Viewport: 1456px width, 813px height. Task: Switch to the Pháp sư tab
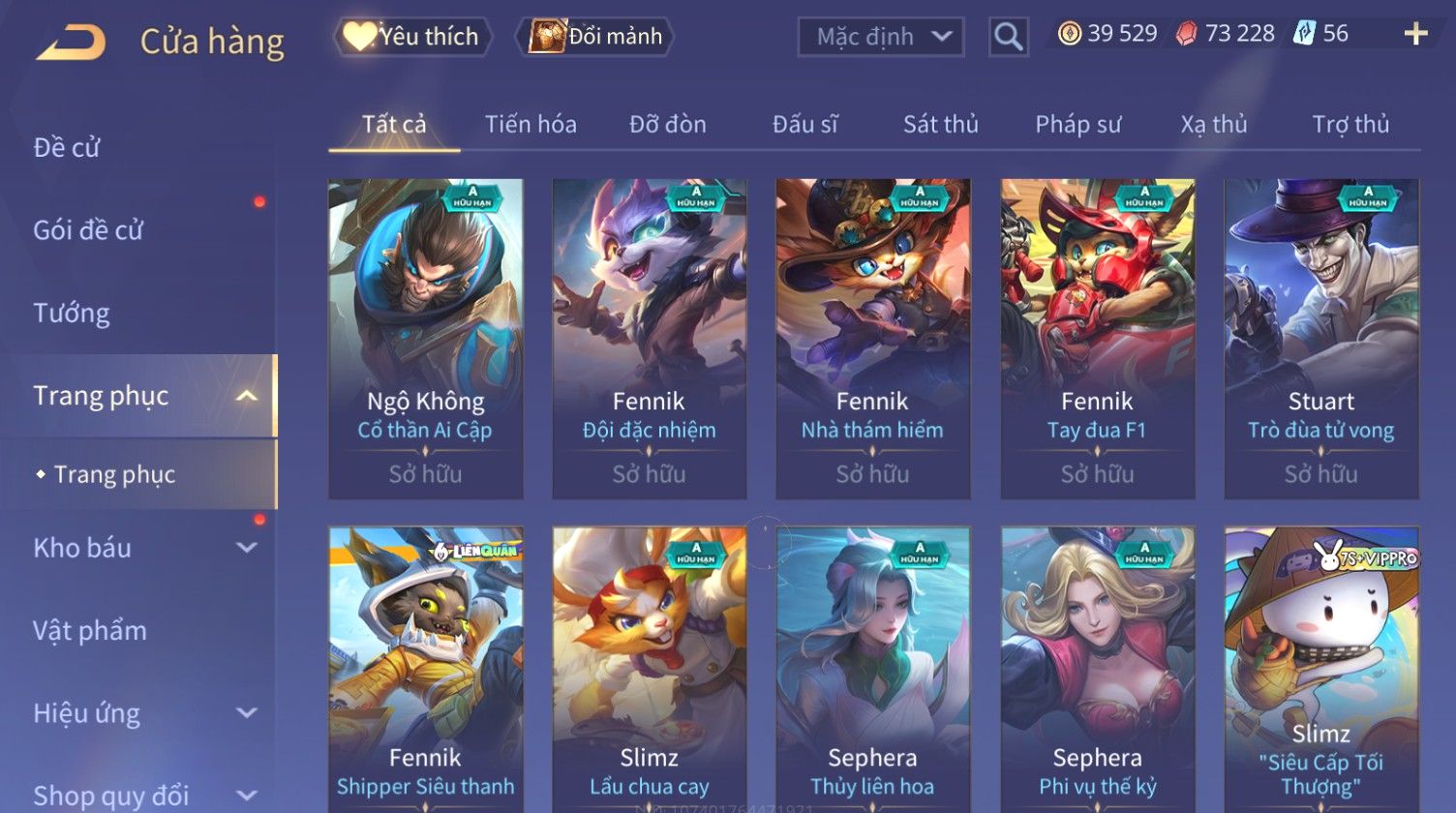pos(1078,124)
